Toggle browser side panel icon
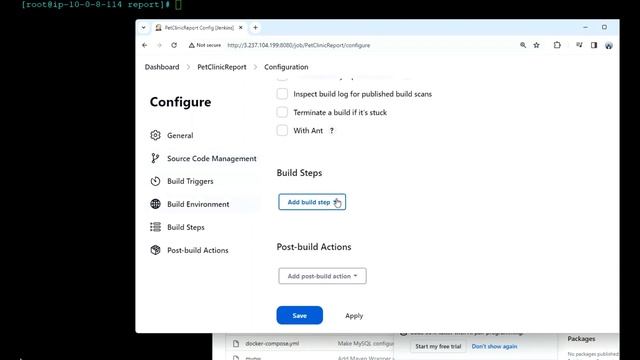Screen dimensions: 640x360 point(594,45)
